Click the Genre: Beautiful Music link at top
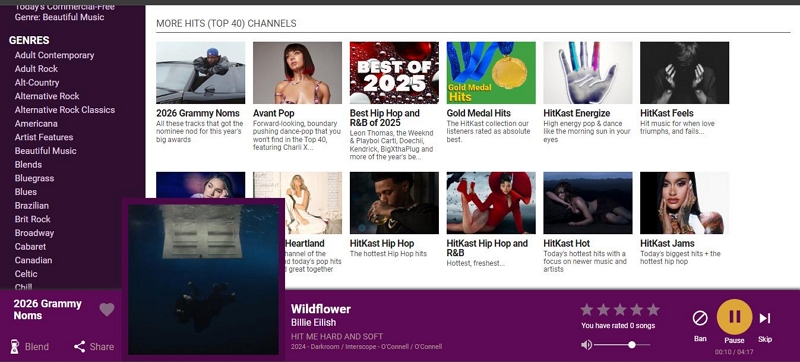This screenshot has height=362, width=800. pos(59,17)
